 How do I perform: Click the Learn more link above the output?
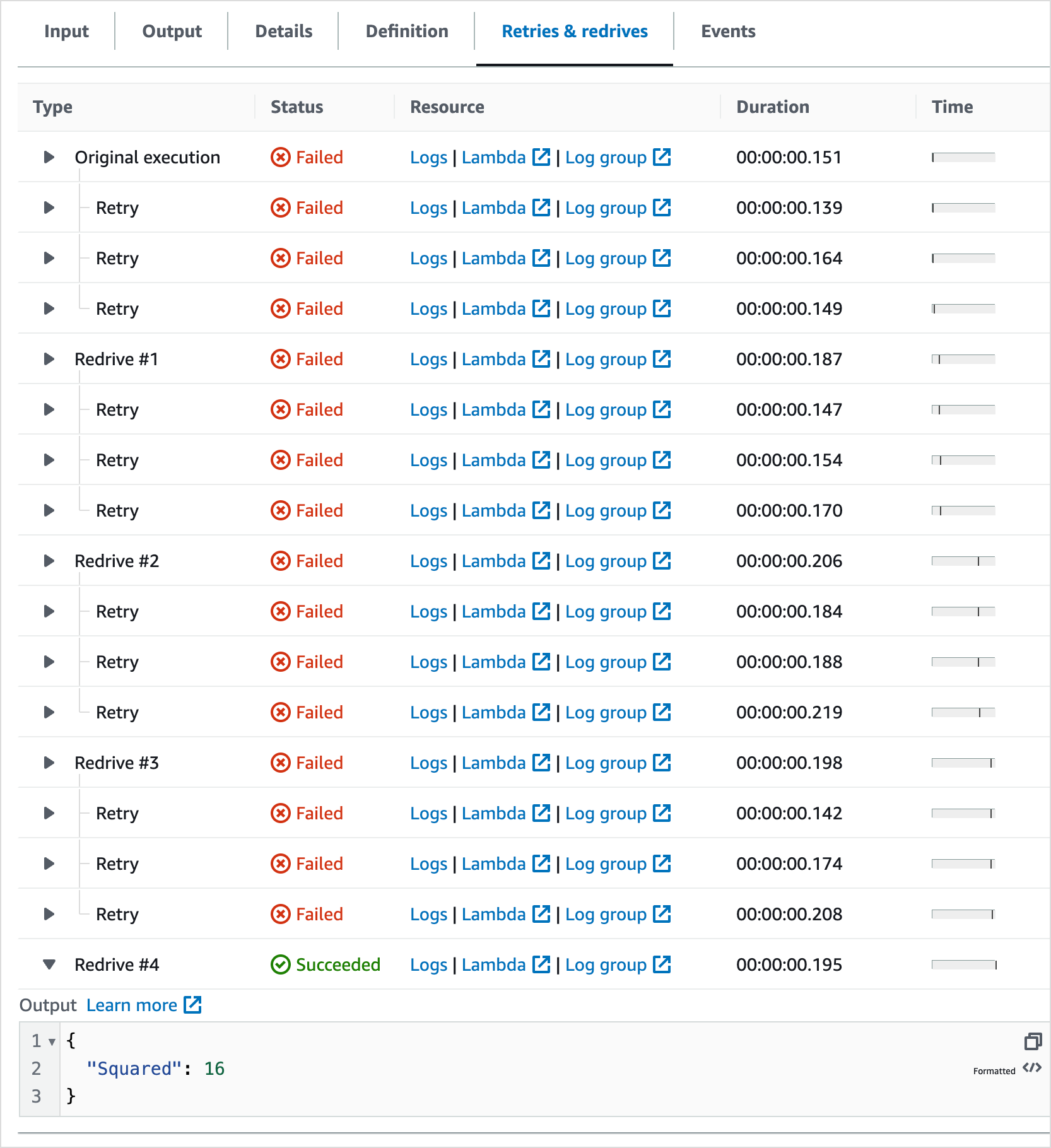(132, 1004)
